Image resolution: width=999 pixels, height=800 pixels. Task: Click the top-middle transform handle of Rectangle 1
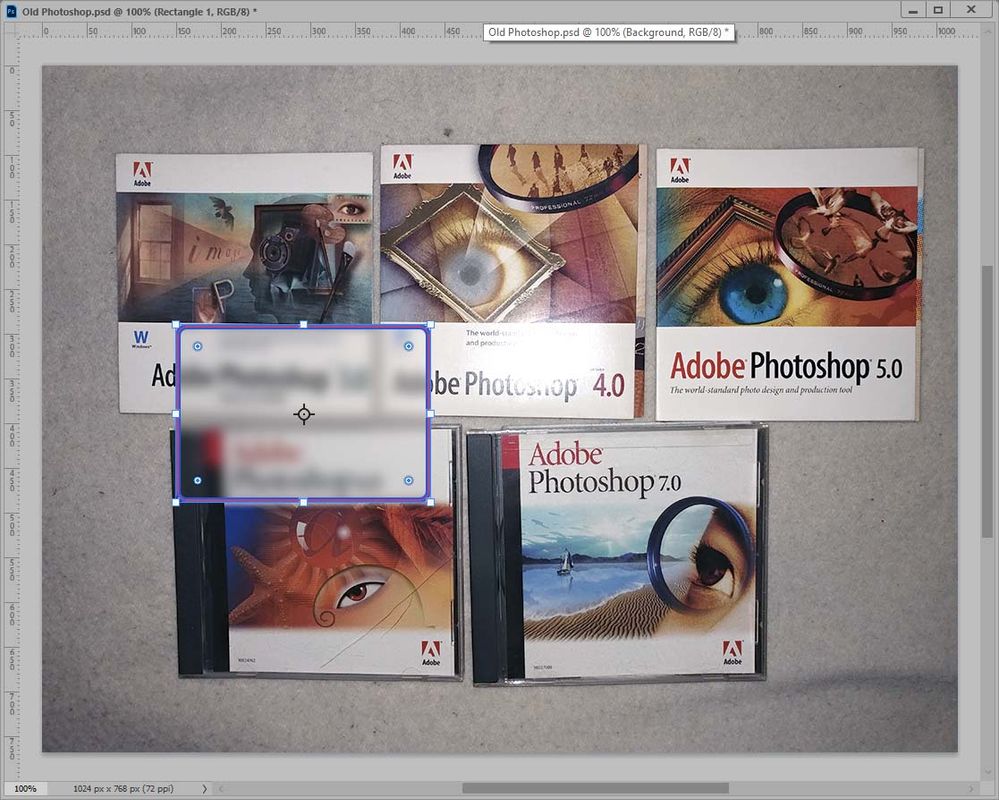pos(303,325)
